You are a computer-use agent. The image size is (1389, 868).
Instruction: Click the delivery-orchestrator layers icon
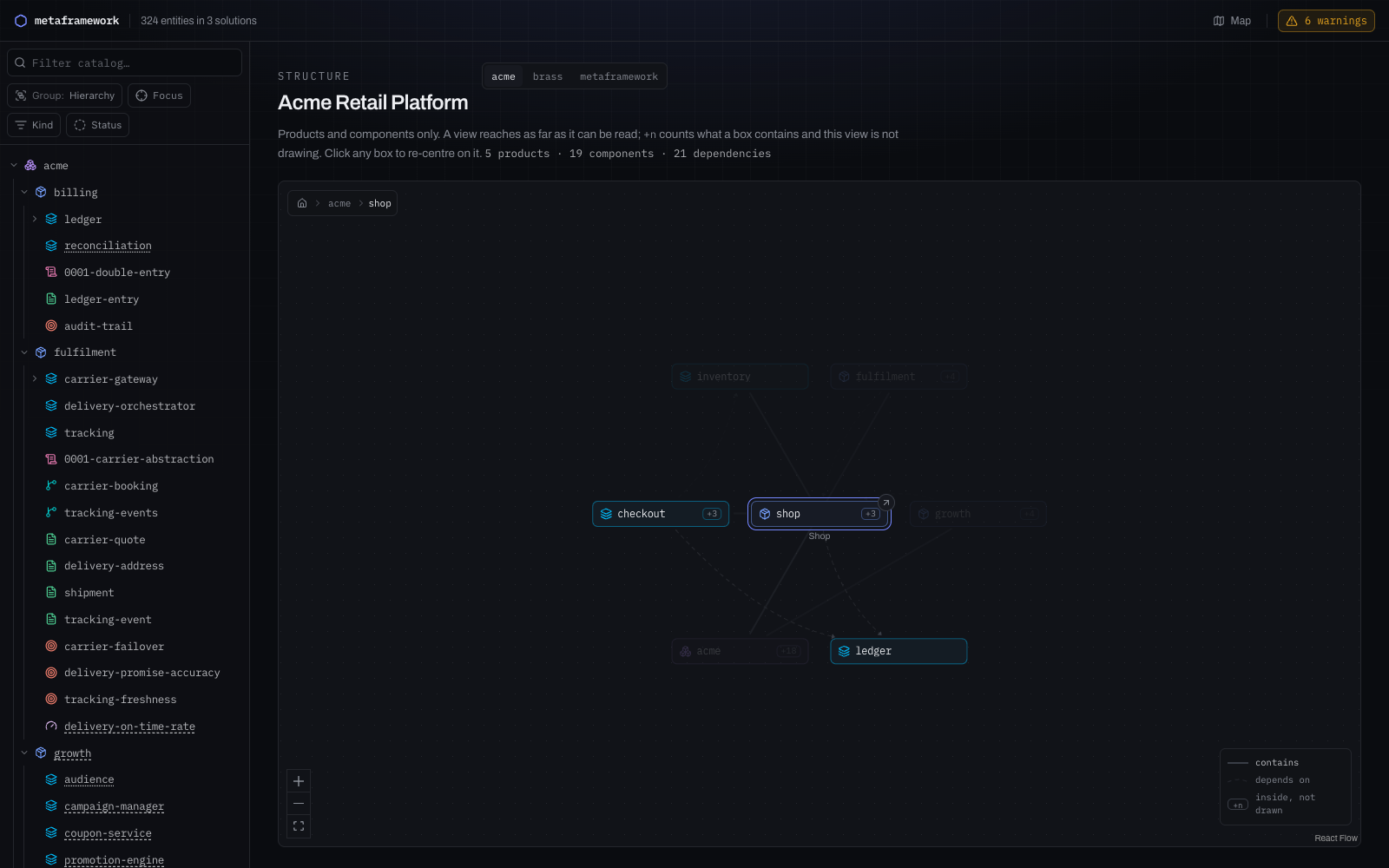pos(51,405)
